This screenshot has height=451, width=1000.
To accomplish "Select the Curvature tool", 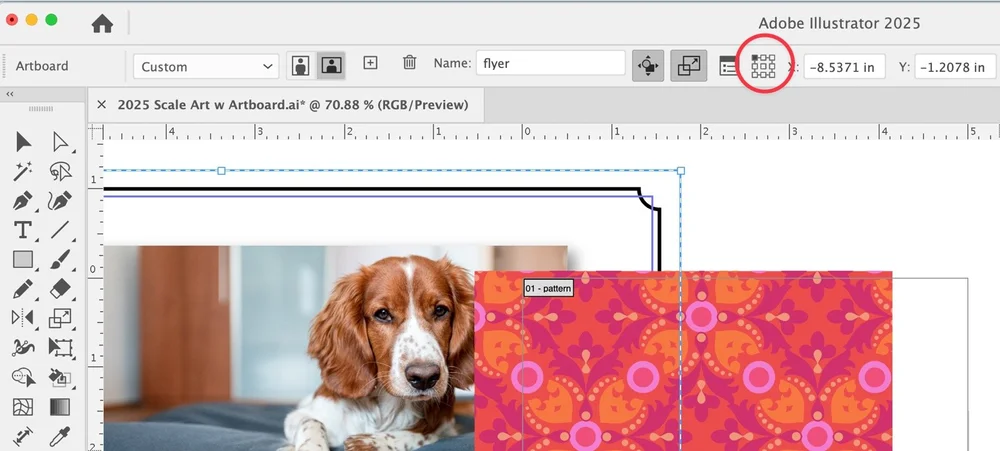I will tap(60, 201).
